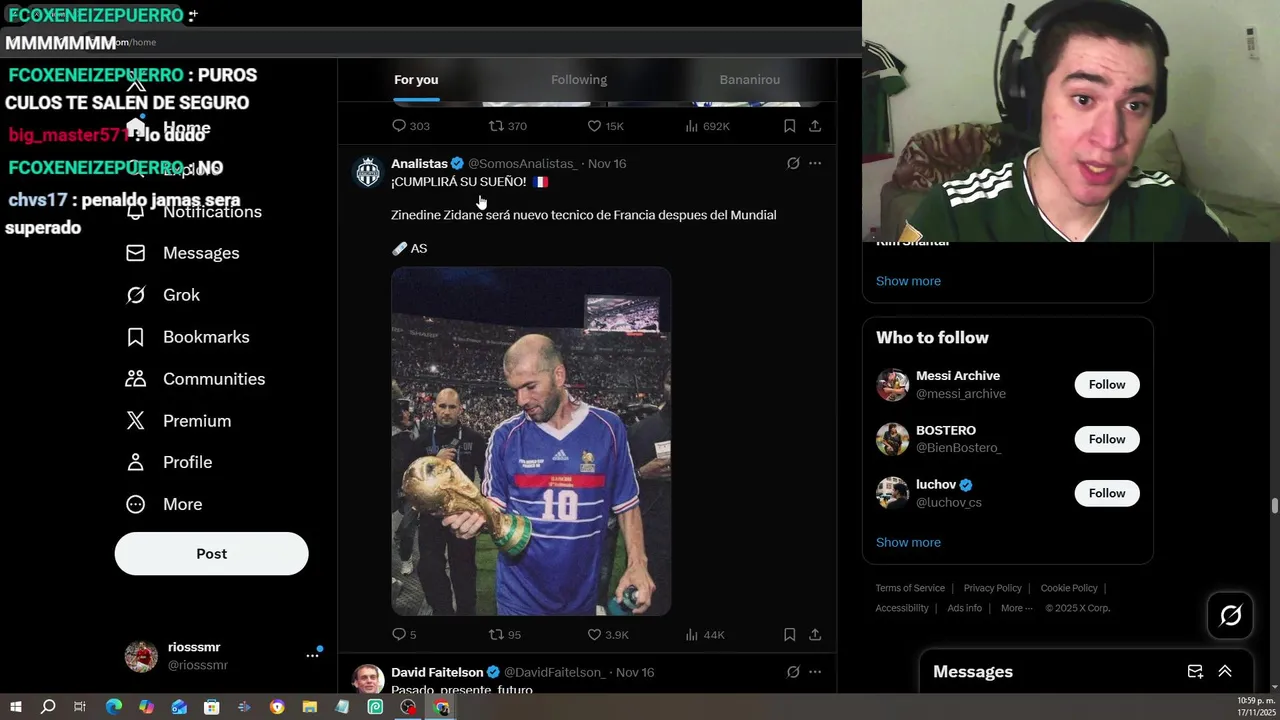
Task: Open the Zidane World Cup photo
Action: pos(531,441)
